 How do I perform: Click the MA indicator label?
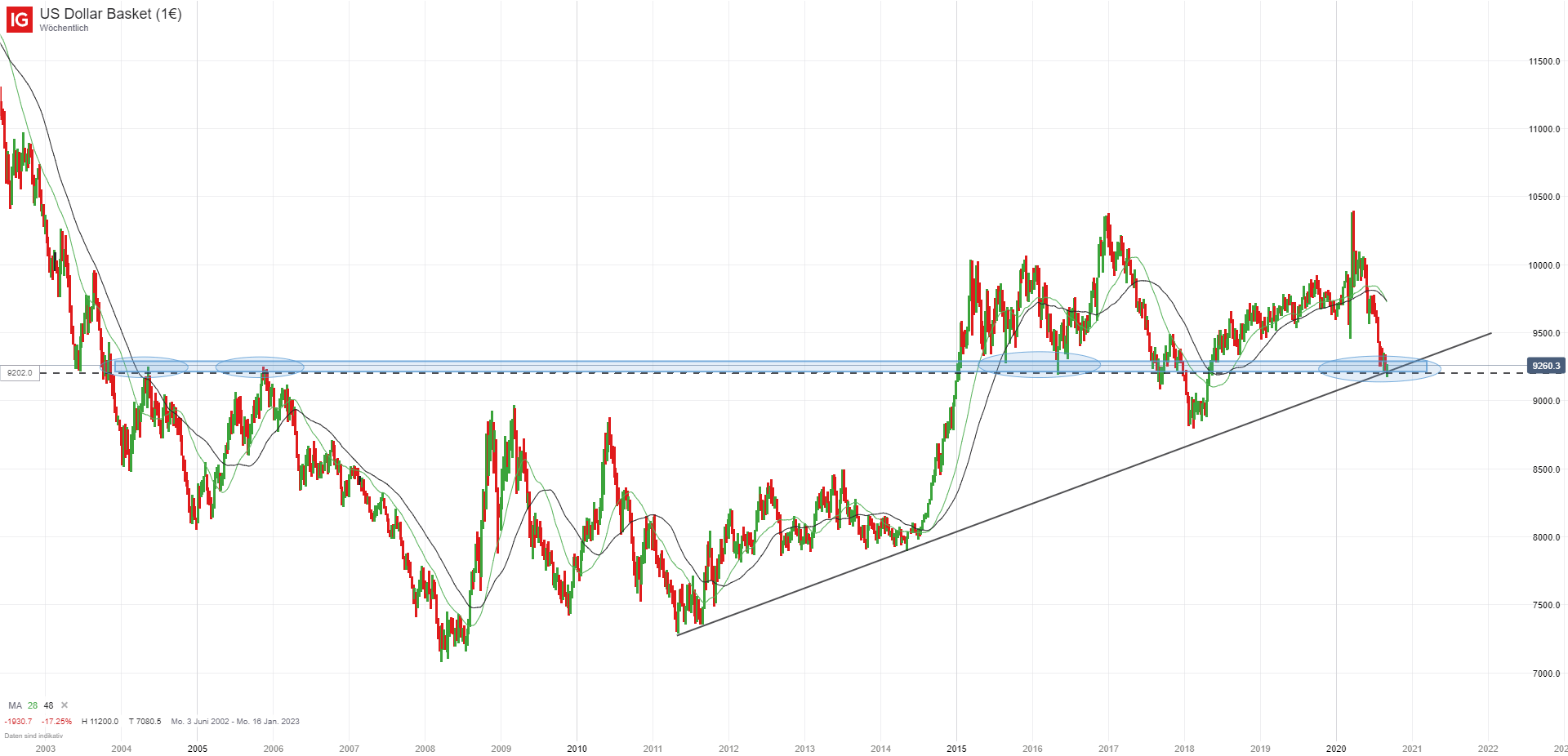pyautogui.click(x=15, y=705)
